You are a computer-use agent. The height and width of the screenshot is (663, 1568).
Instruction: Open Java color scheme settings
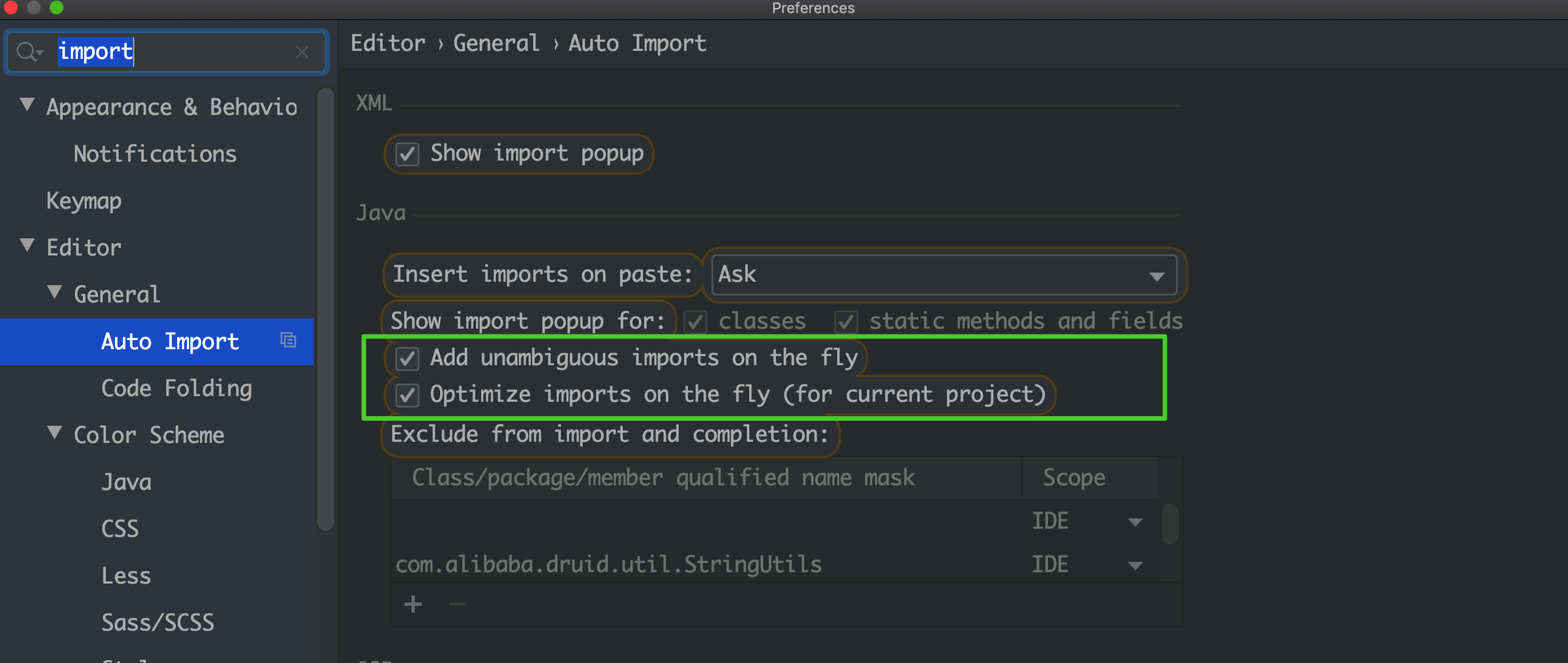[126, 482]
